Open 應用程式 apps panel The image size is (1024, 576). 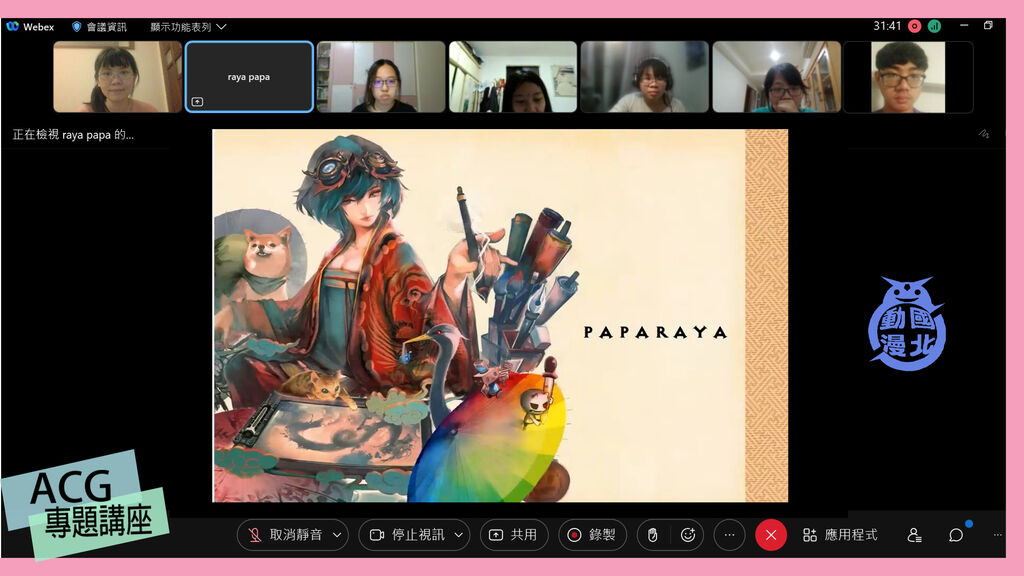840,535
